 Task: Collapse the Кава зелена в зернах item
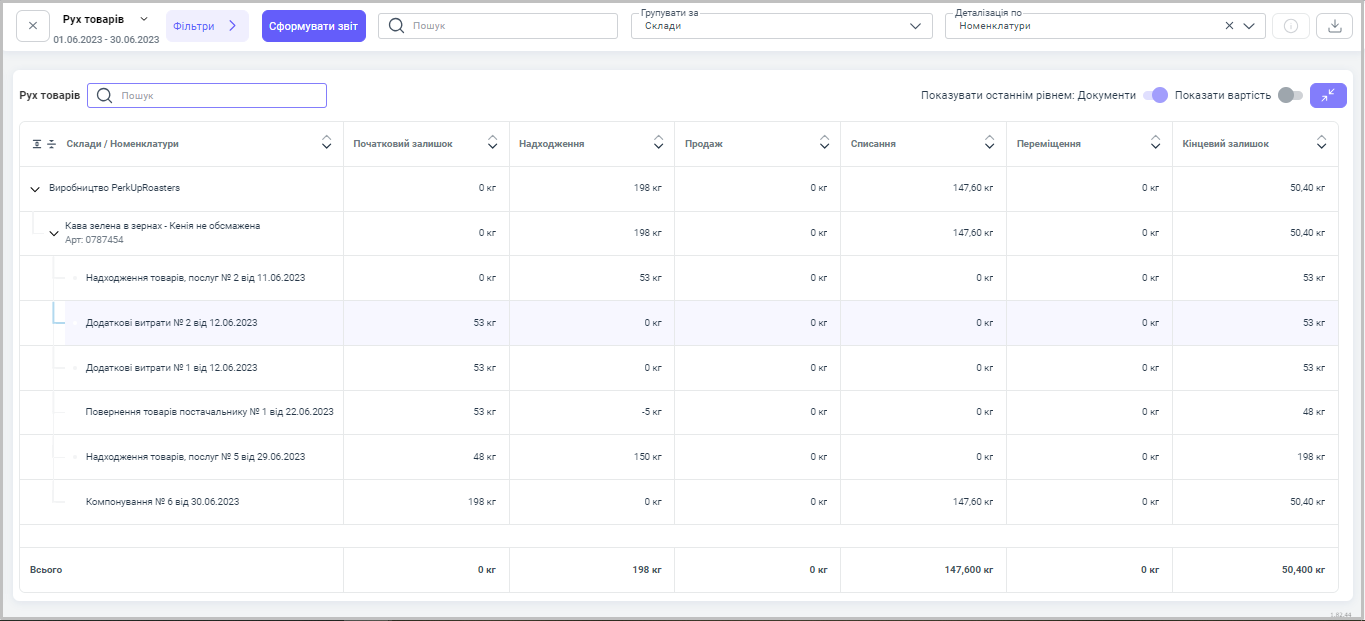pyautogui.click(x=54, y=233)
